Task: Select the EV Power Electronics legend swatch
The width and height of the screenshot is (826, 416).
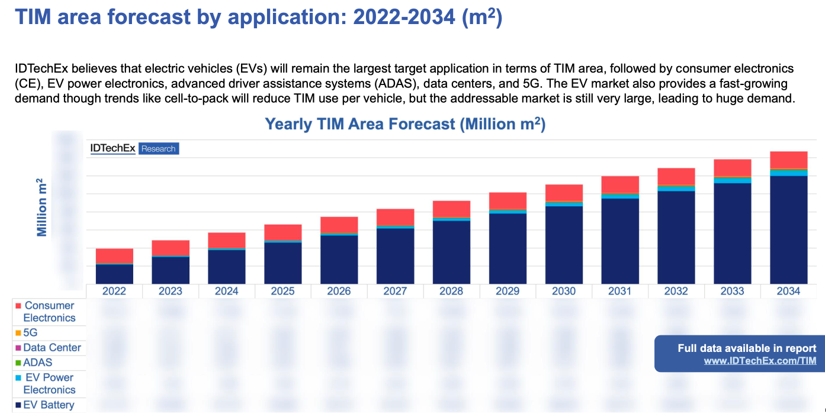Action: pos(18,378)
